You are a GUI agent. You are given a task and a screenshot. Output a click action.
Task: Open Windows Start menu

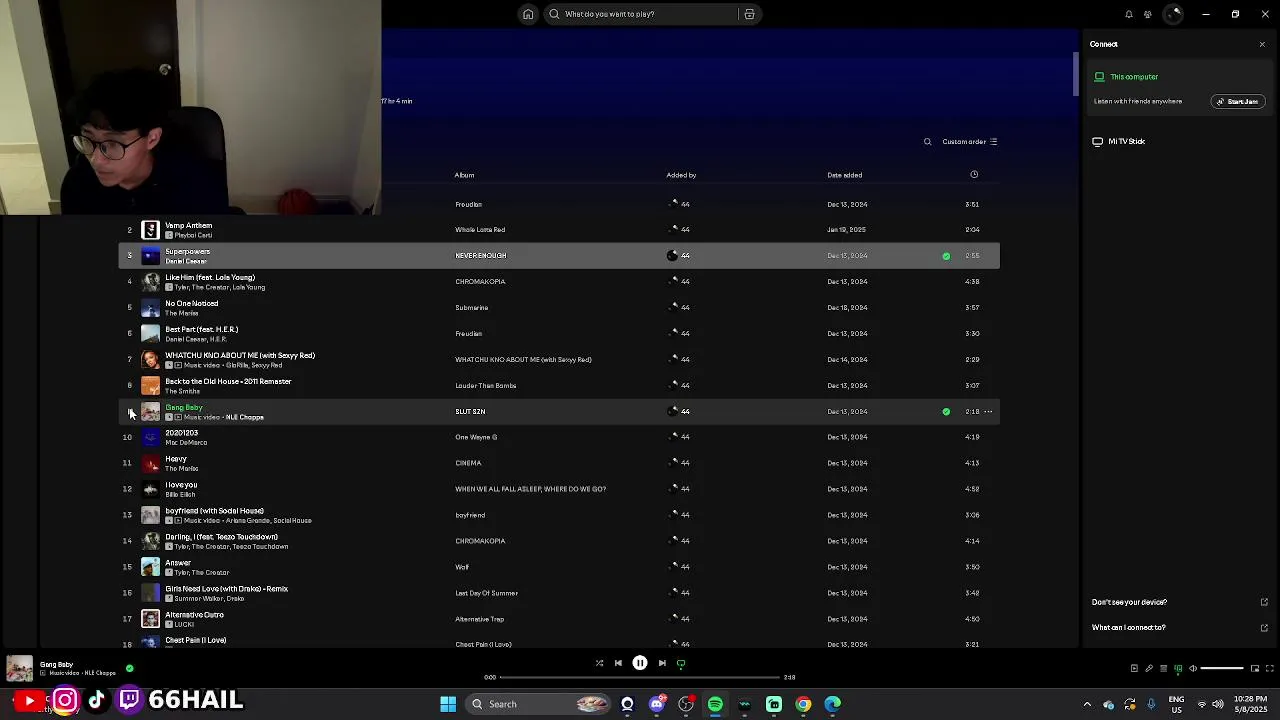point(448,704)
